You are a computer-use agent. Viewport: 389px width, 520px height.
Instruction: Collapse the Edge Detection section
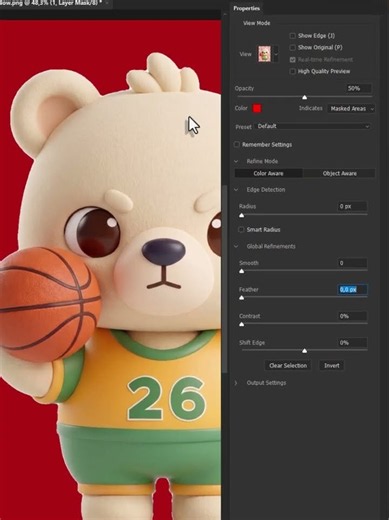click(236, 190)
